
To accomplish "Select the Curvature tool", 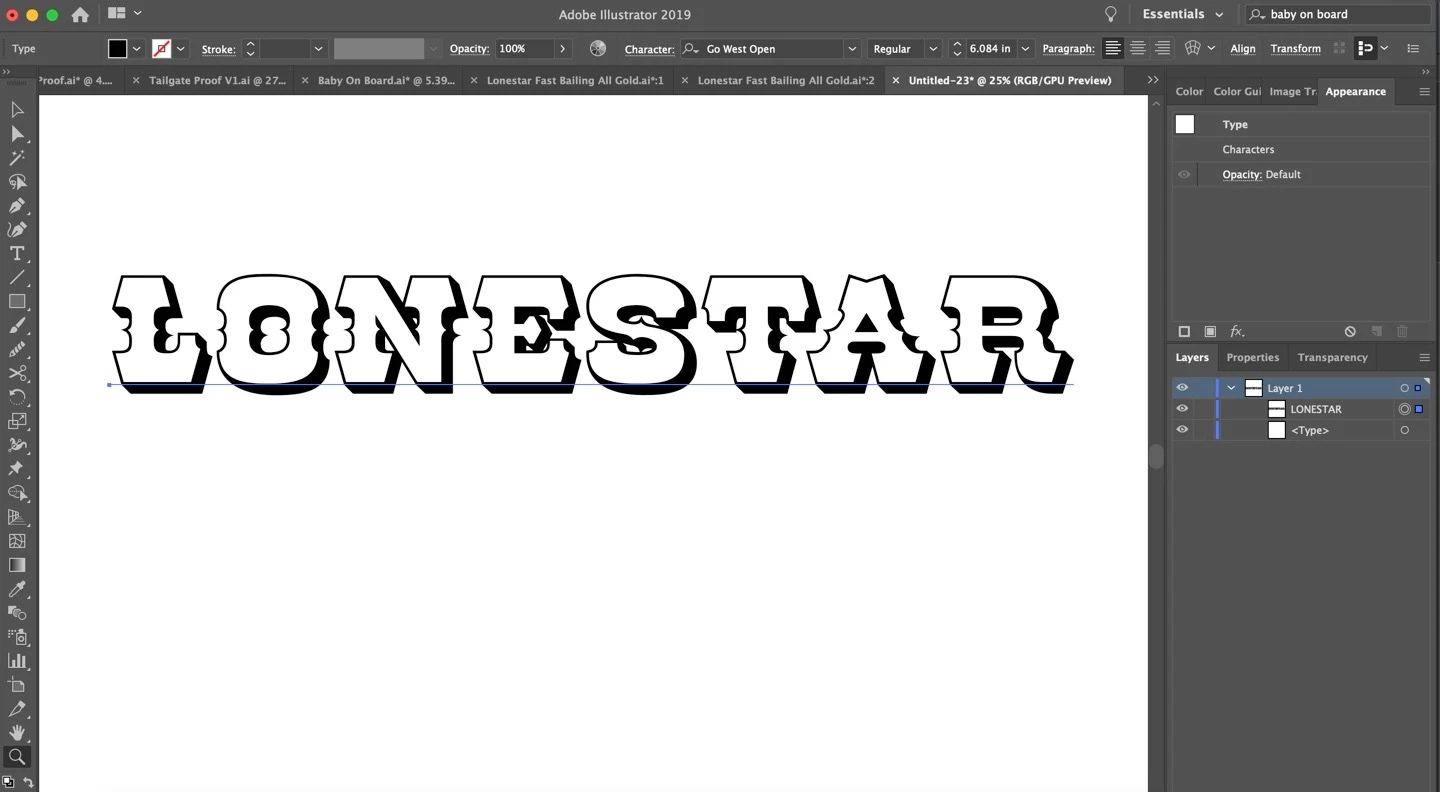I will pyautogui.click(x=17, y=230).
